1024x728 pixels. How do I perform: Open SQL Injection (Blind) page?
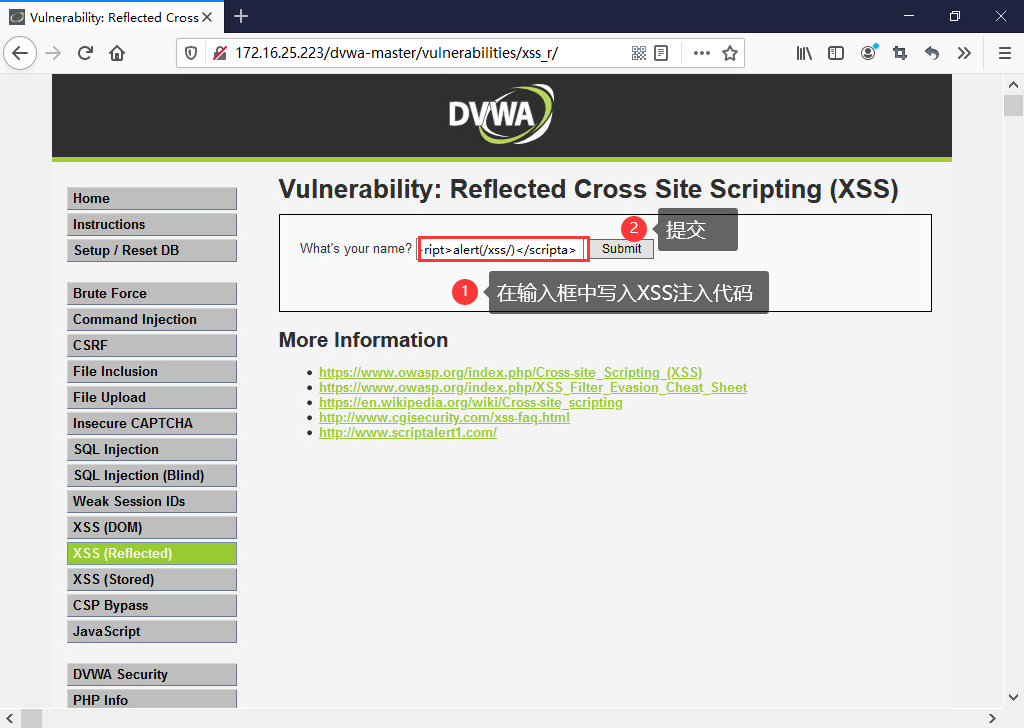pyautogui.click(x=152, y=475)
